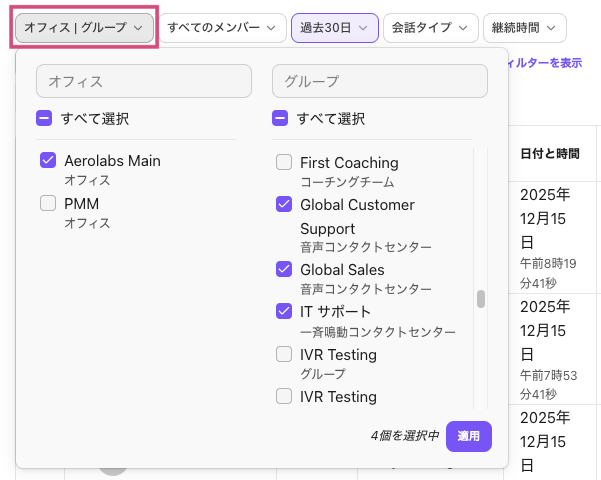Check the first IVR Testing グループ checkbox
601x480 pixels.
point(284,354)
